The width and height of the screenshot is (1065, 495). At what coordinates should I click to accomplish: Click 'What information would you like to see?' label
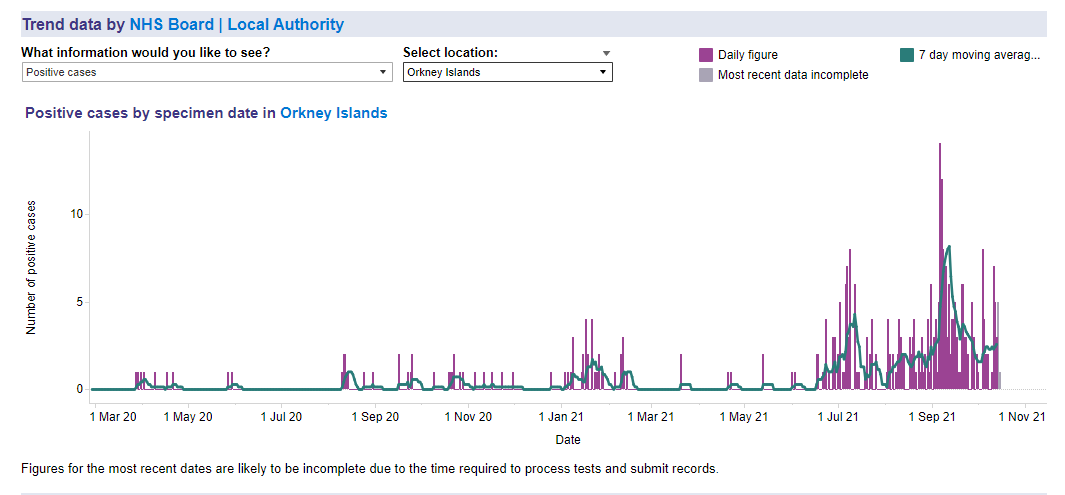click(x=145, y=52)
